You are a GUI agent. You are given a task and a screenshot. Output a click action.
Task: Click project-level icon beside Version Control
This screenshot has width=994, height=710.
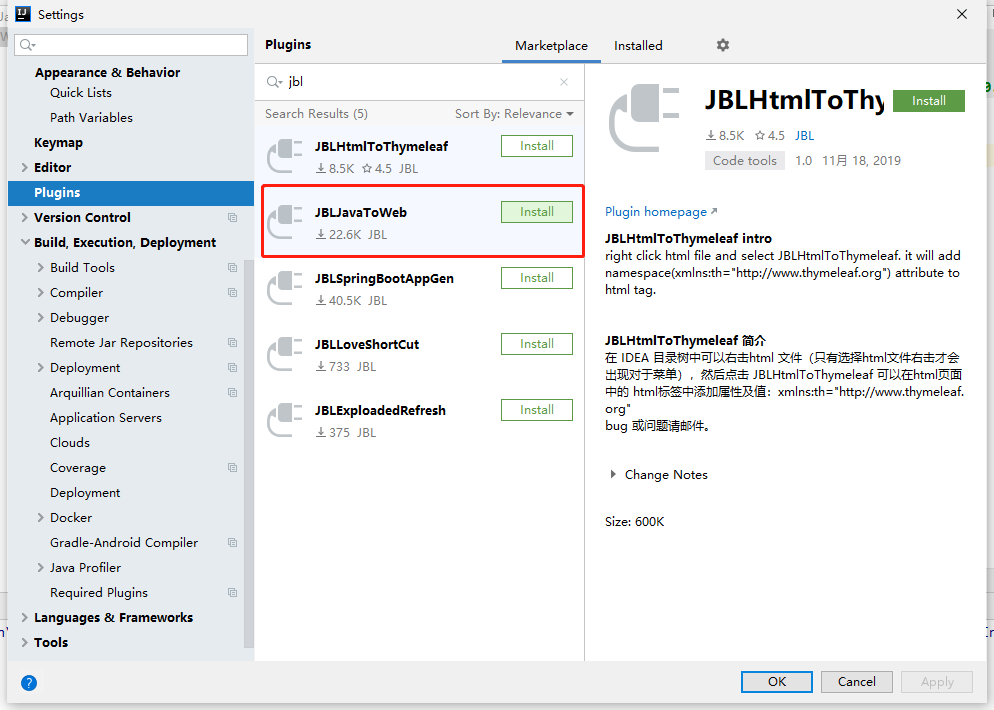coord(233,217)
